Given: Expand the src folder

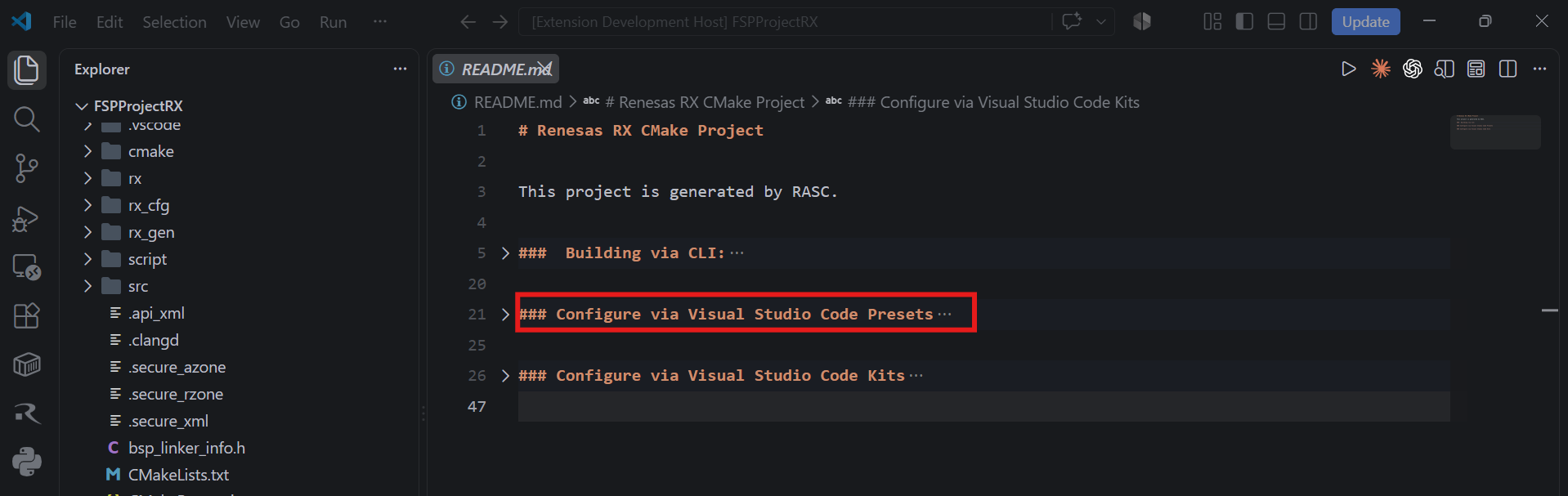Looking at the screenshot, I should (x=87, y=286).
